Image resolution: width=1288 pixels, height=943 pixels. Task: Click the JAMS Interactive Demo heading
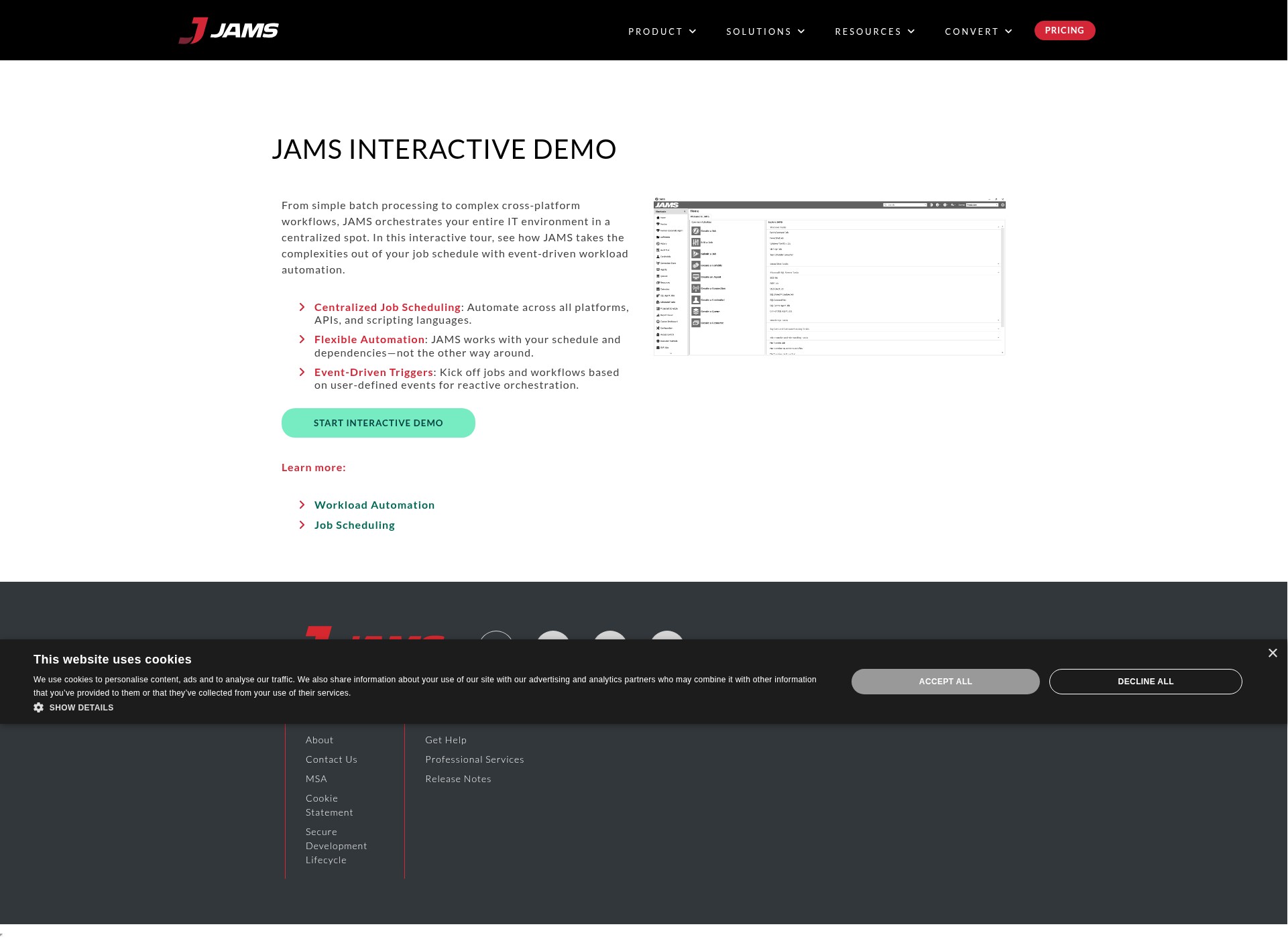444,149
